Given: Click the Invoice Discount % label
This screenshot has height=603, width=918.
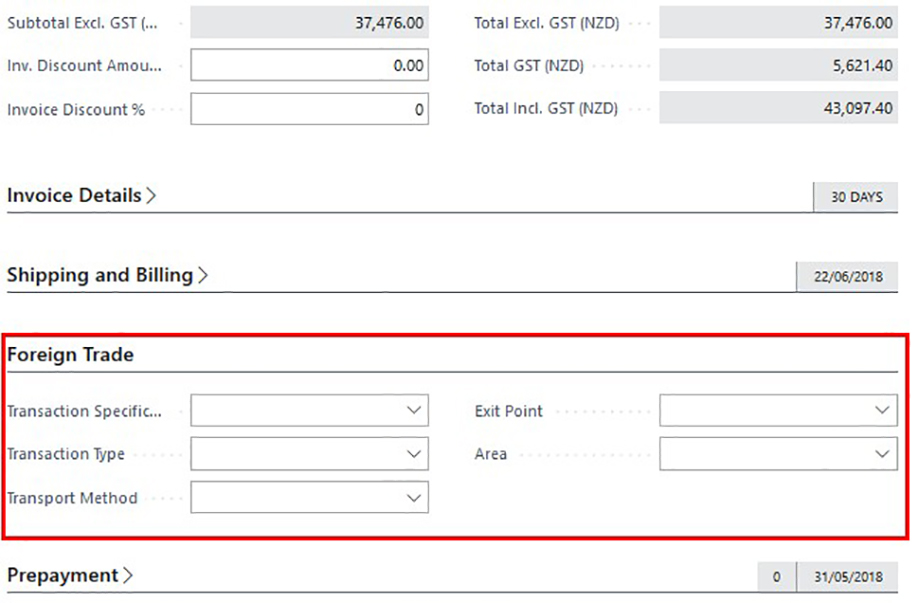Looking at the screenshot, I should point(76,109).
